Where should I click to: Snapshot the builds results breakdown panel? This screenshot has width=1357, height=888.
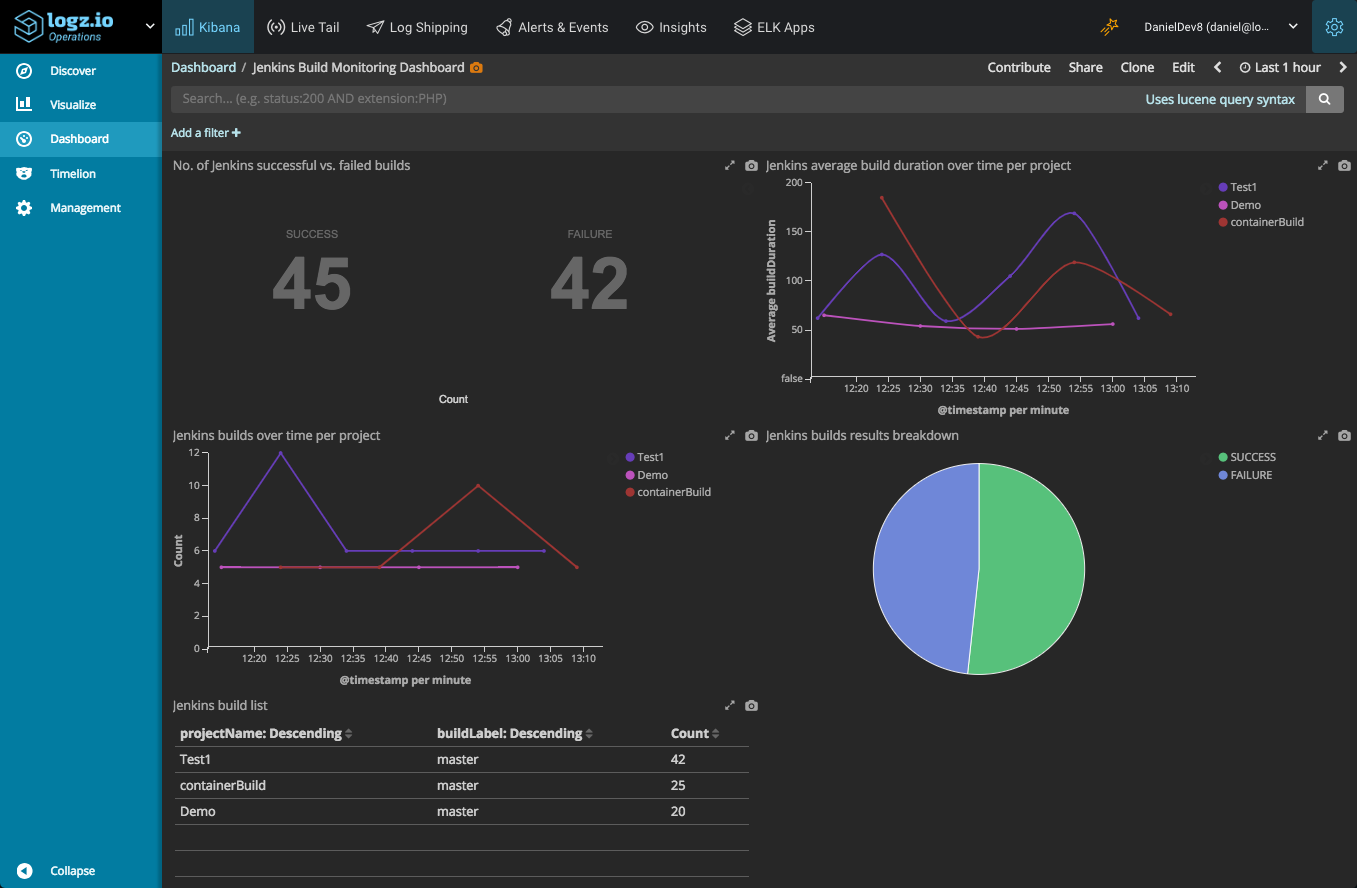(x=1345, y=435)
